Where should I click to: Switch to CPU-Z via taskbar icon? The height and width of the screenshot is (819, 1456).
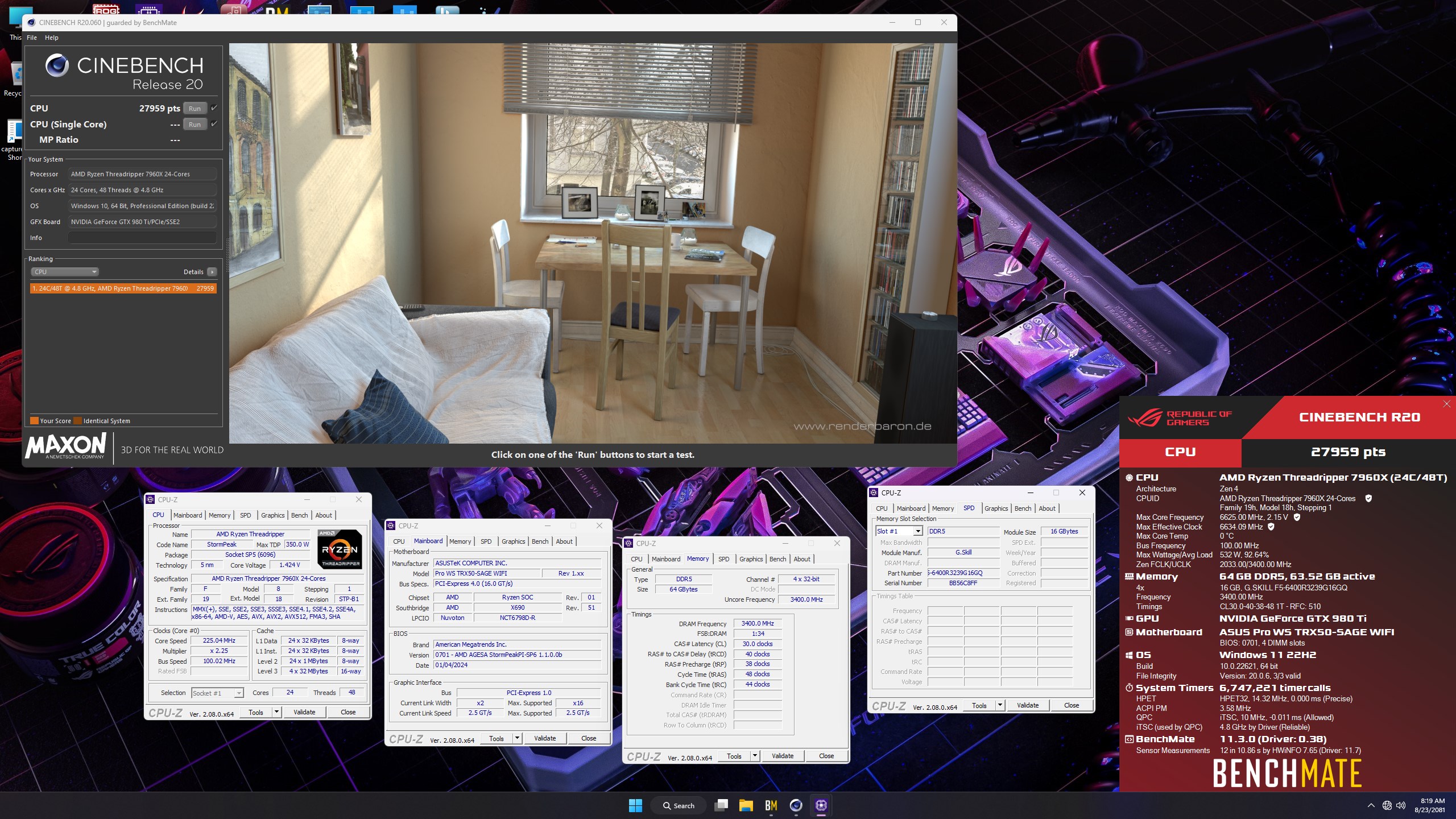[821, 805]
